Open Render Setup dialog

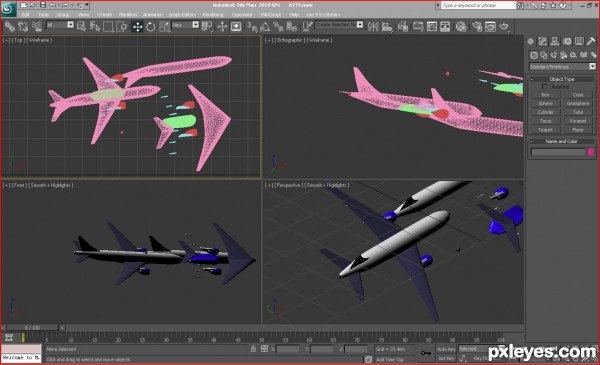477,26
